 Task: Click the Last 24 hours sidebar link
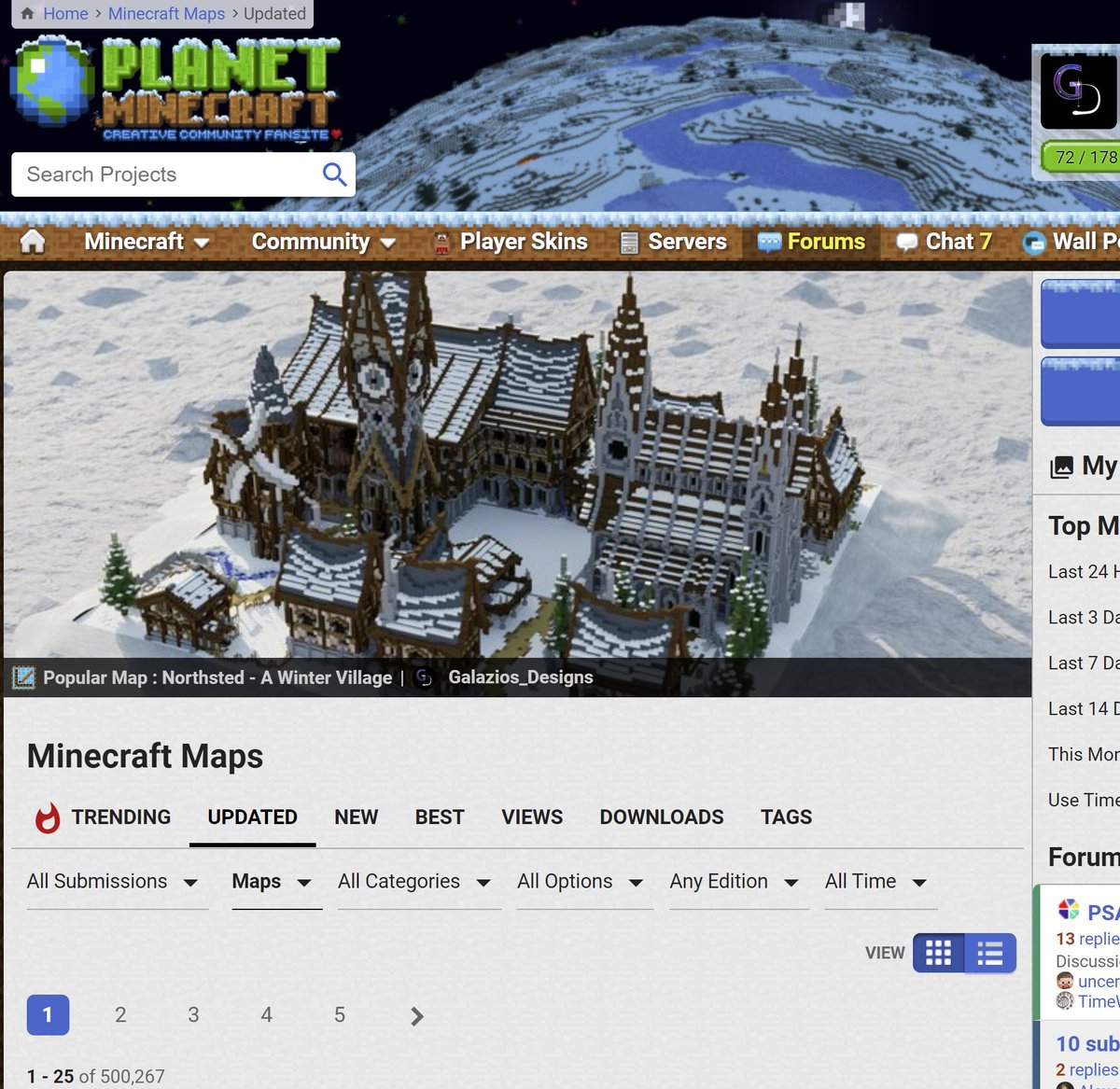click(x=1084, y=572)
